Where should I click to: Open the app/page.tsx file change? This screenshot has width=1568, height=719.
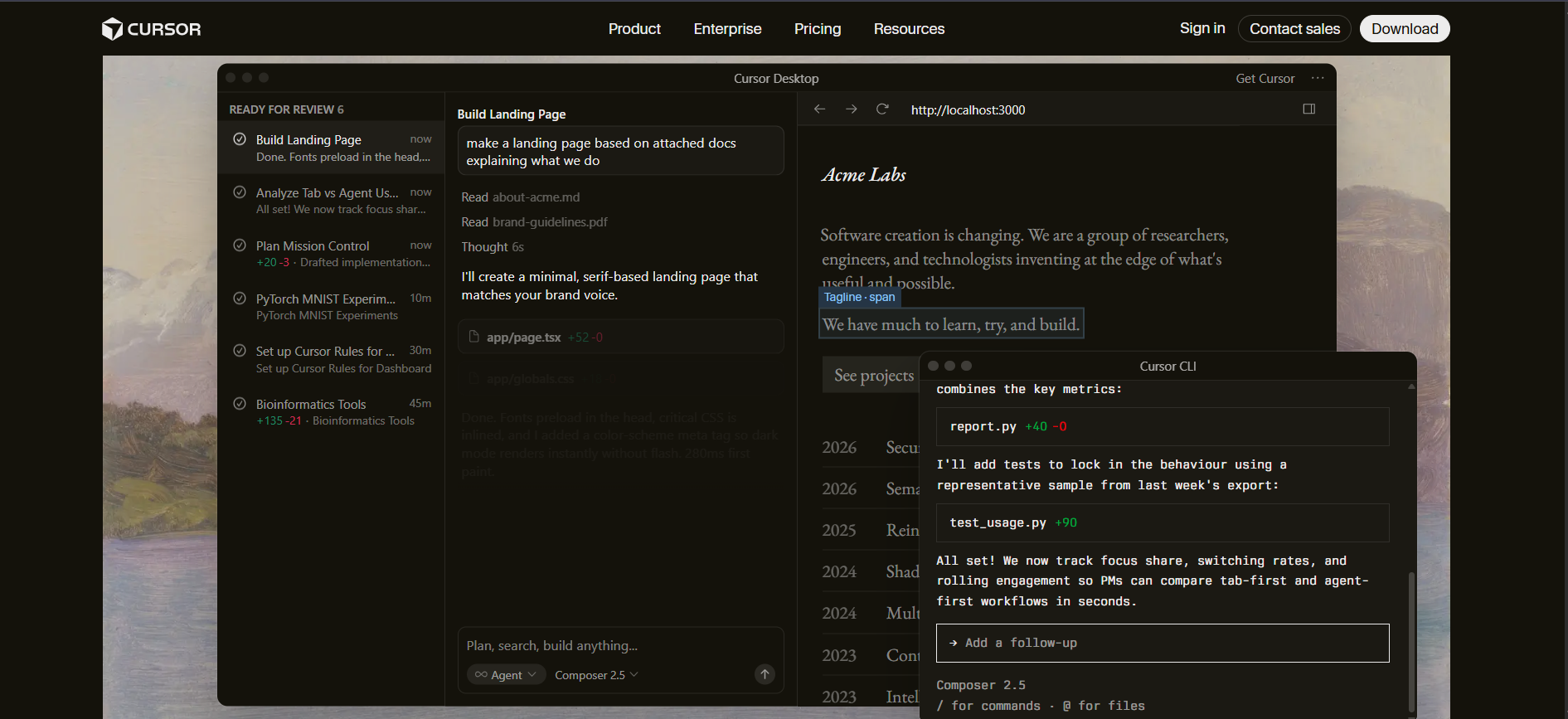621,337
